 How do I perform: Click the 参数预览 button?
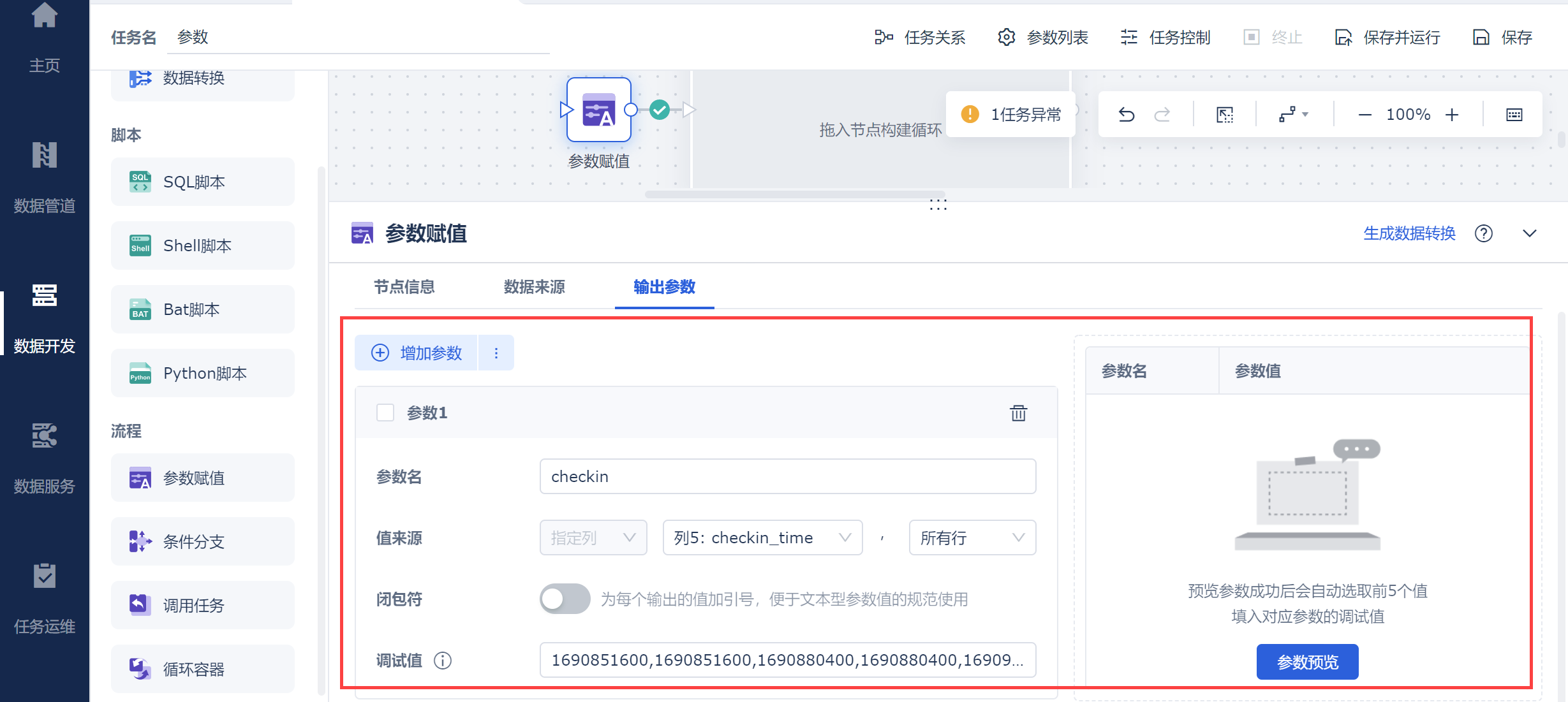[x=1307, y=662]
